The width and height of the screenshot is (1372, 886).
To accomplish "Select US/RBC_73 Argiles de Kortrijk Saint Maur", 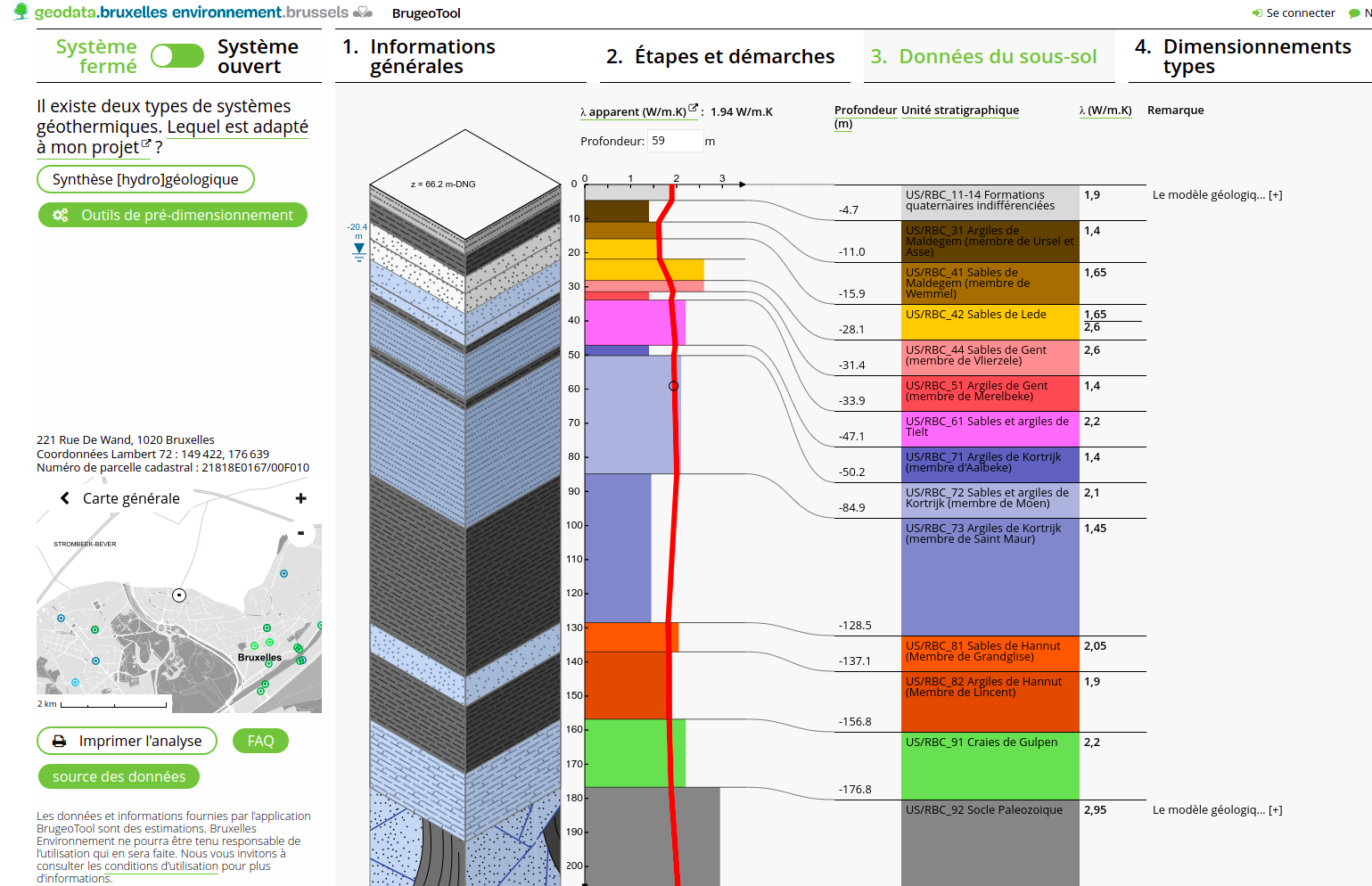I will 990,577.
